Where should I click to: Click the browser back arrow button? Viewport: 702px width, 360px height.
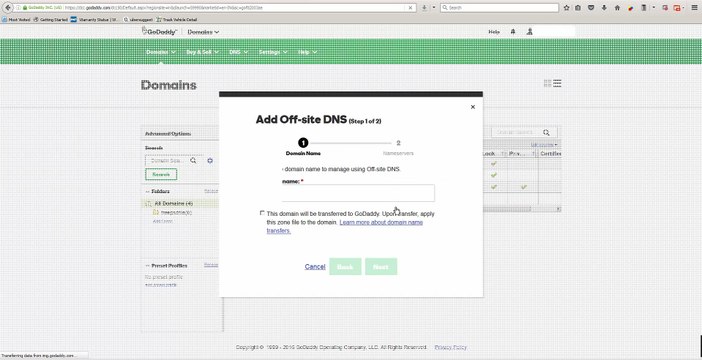(x=8, y=8)
